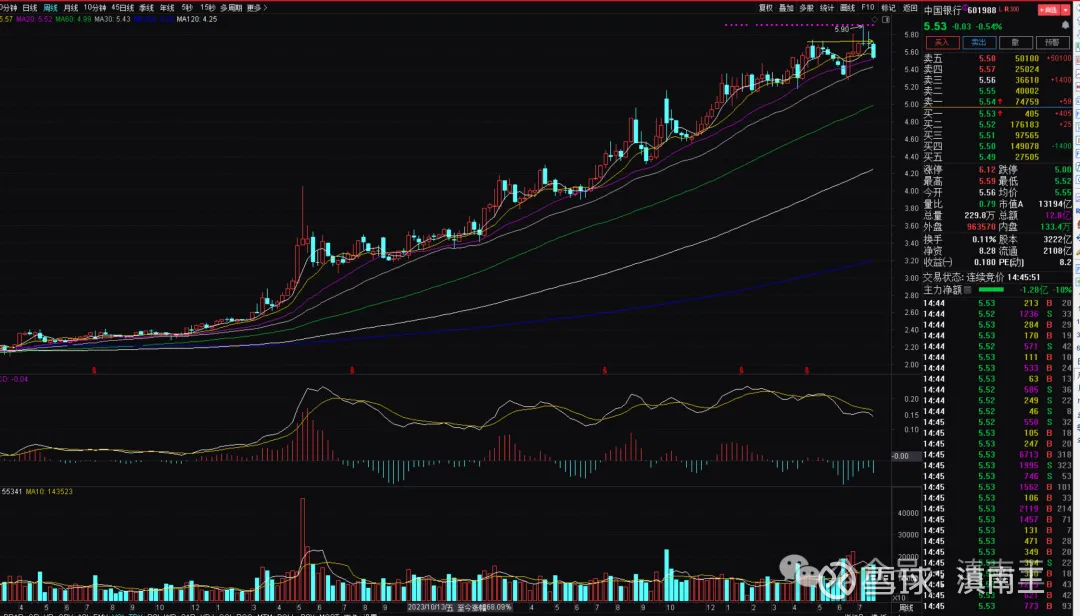
Task: Click the 卖四 price 5.57
Action: point(987,69)
